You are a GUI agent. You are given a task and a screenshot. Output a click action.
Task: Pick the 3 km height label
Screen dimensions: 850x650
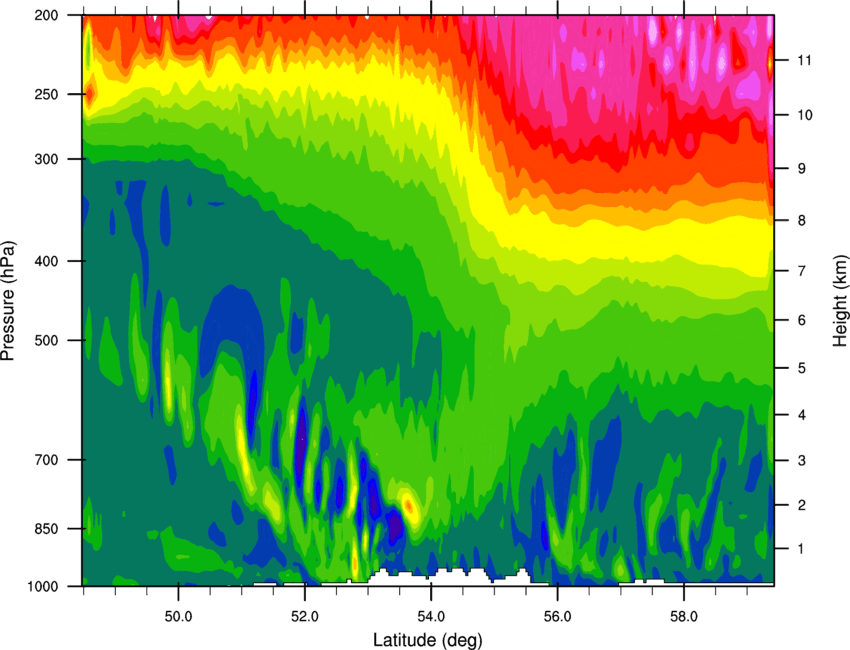click(x=802, y=461)
